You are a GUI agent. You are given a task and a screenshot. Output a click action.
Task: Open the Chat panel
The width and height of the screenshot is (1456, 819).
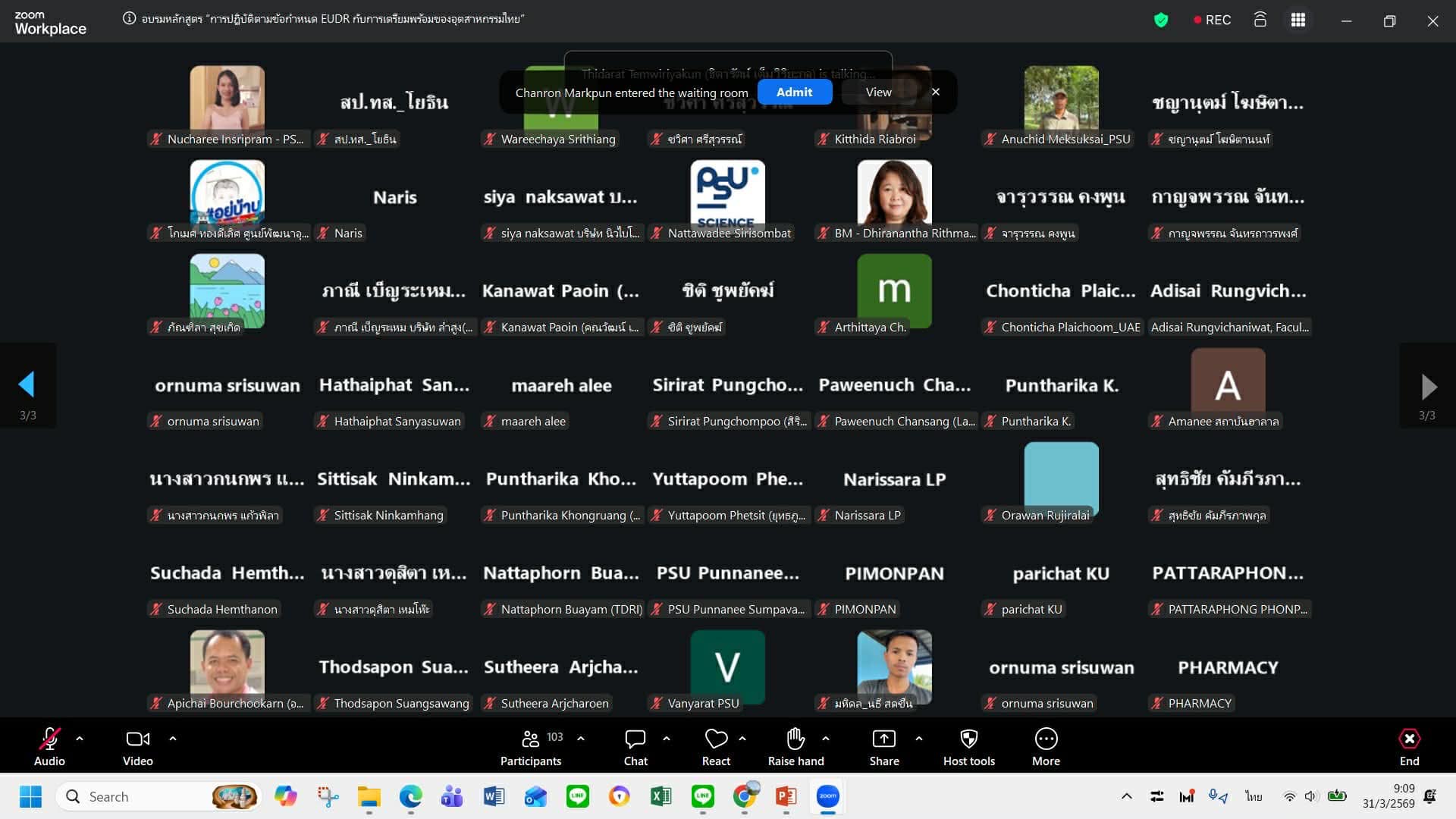point(635,739)
